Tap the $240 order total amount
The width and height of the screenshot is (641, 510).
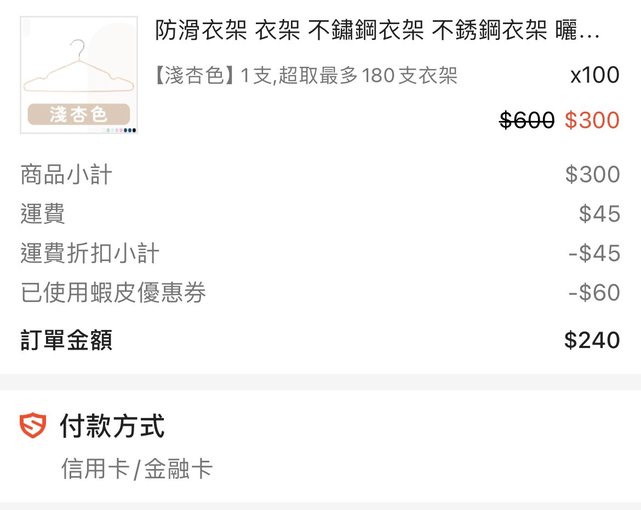click(592, 340)
